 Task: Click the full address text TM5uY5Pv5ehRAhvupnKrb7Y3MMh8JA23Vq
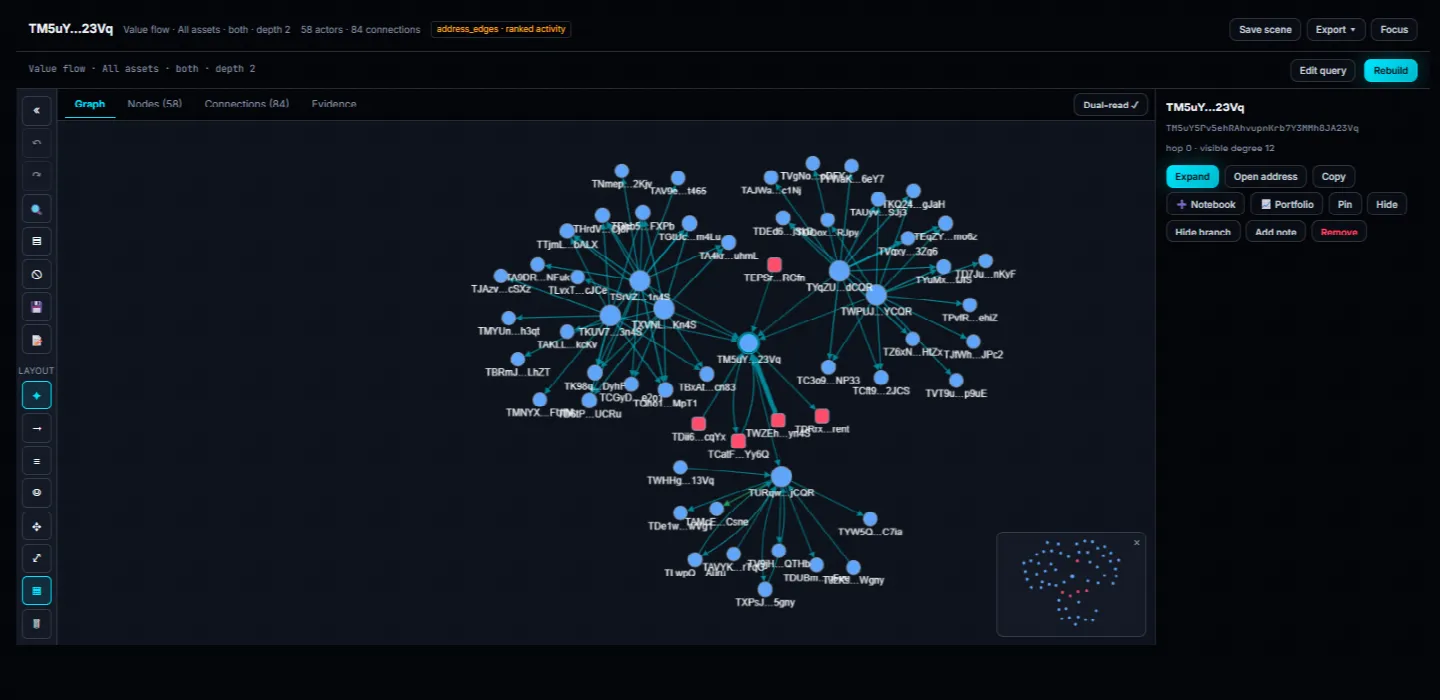click(x=1262, y=128)
